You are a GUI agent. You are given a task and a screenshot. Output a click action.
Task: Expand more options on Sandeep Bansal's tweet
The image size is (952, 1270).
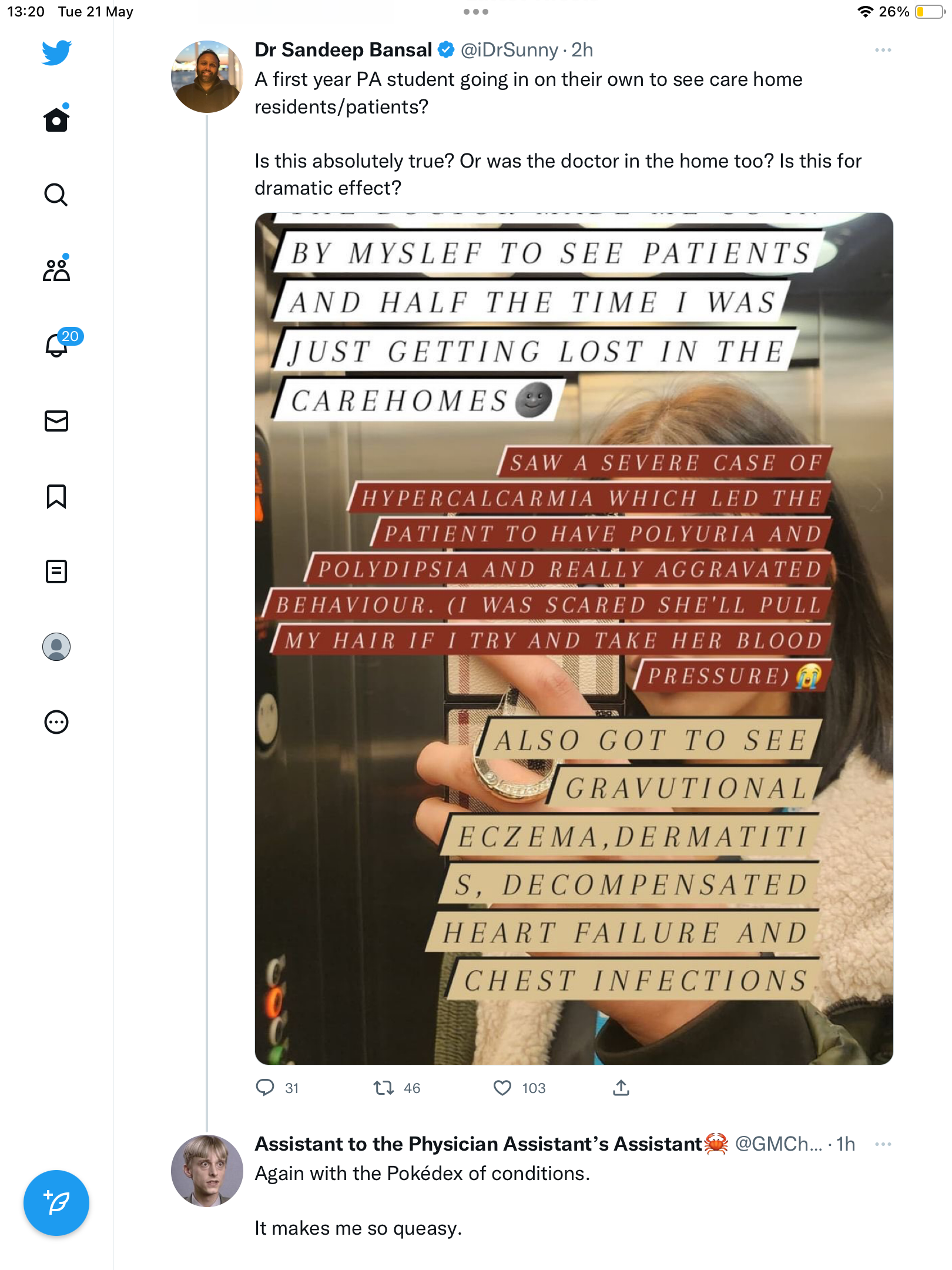[883, 51]
